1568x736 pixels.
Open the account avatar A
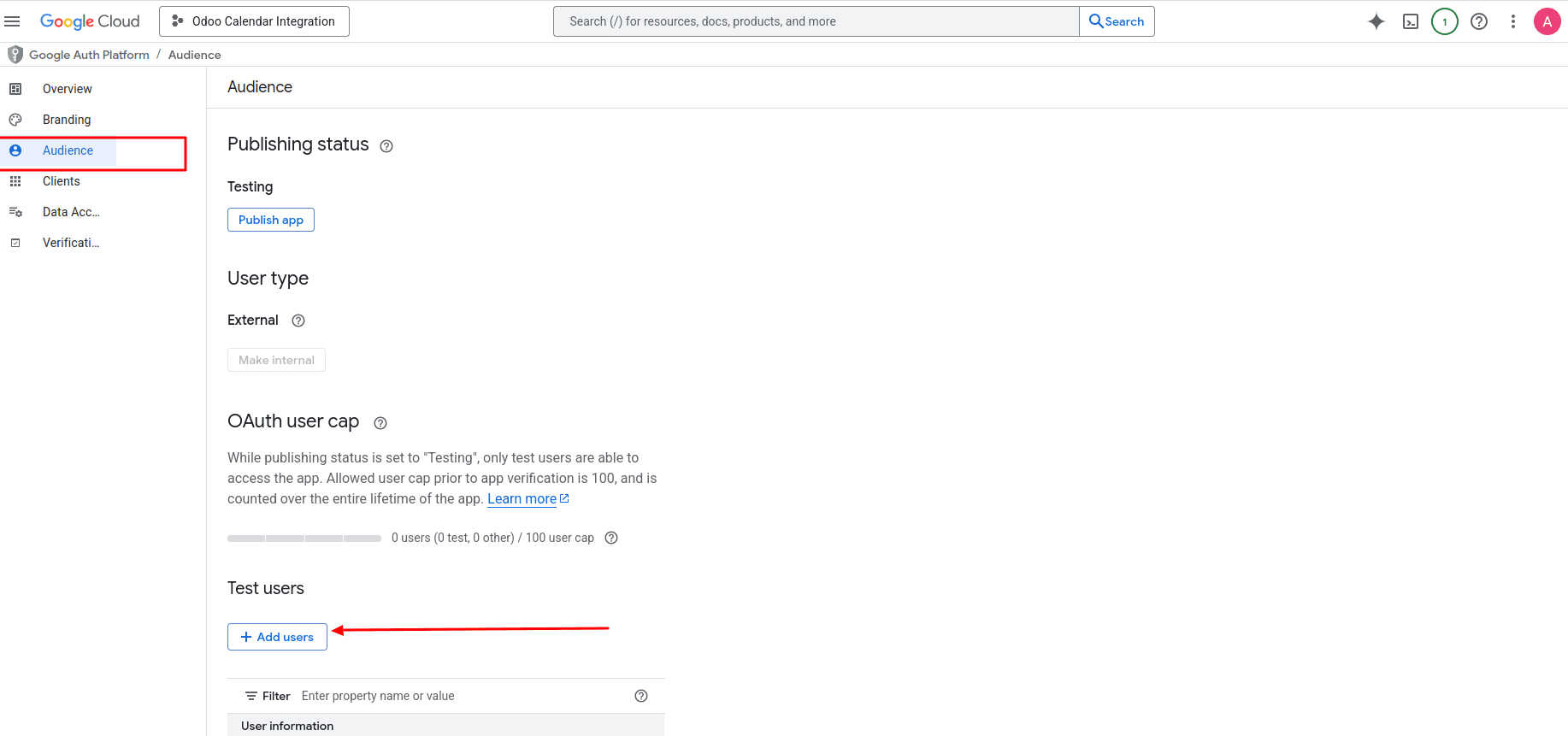point(1547,21)
